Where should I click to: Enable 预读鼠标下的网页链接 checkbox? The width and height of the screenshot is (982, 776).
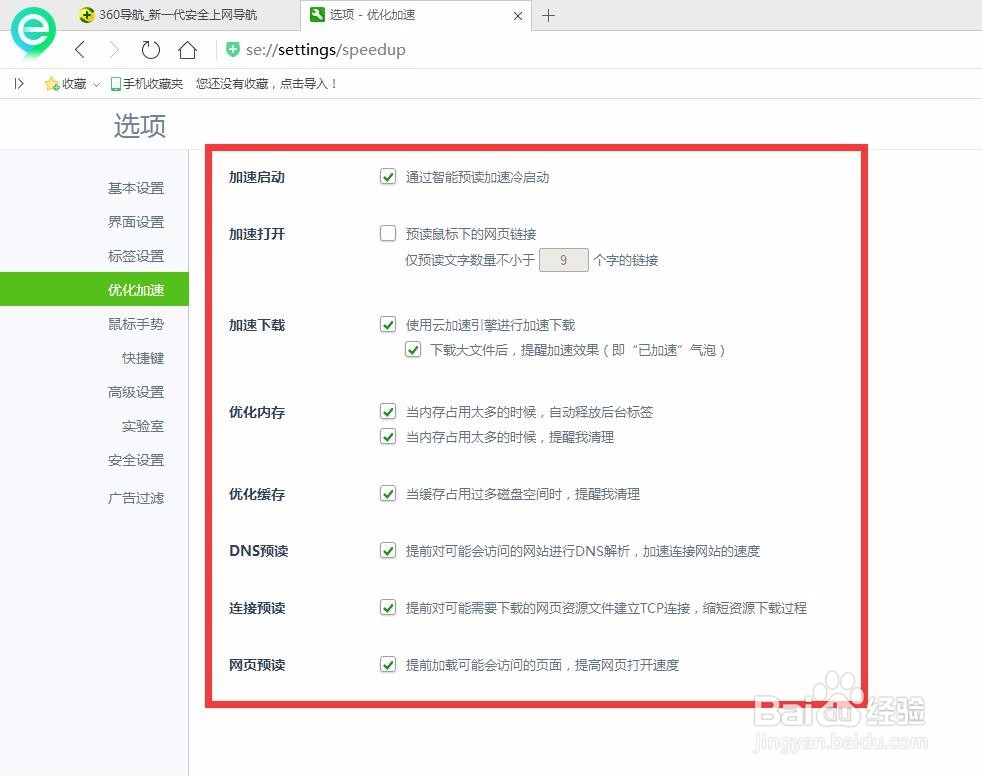[388, 233]
